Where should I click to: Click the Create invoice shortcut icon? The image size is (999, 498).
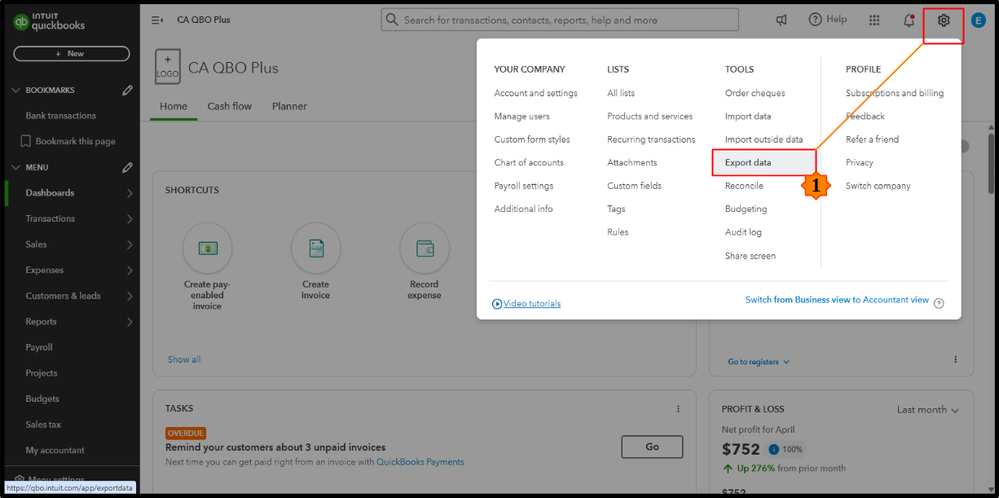(315, 248)
